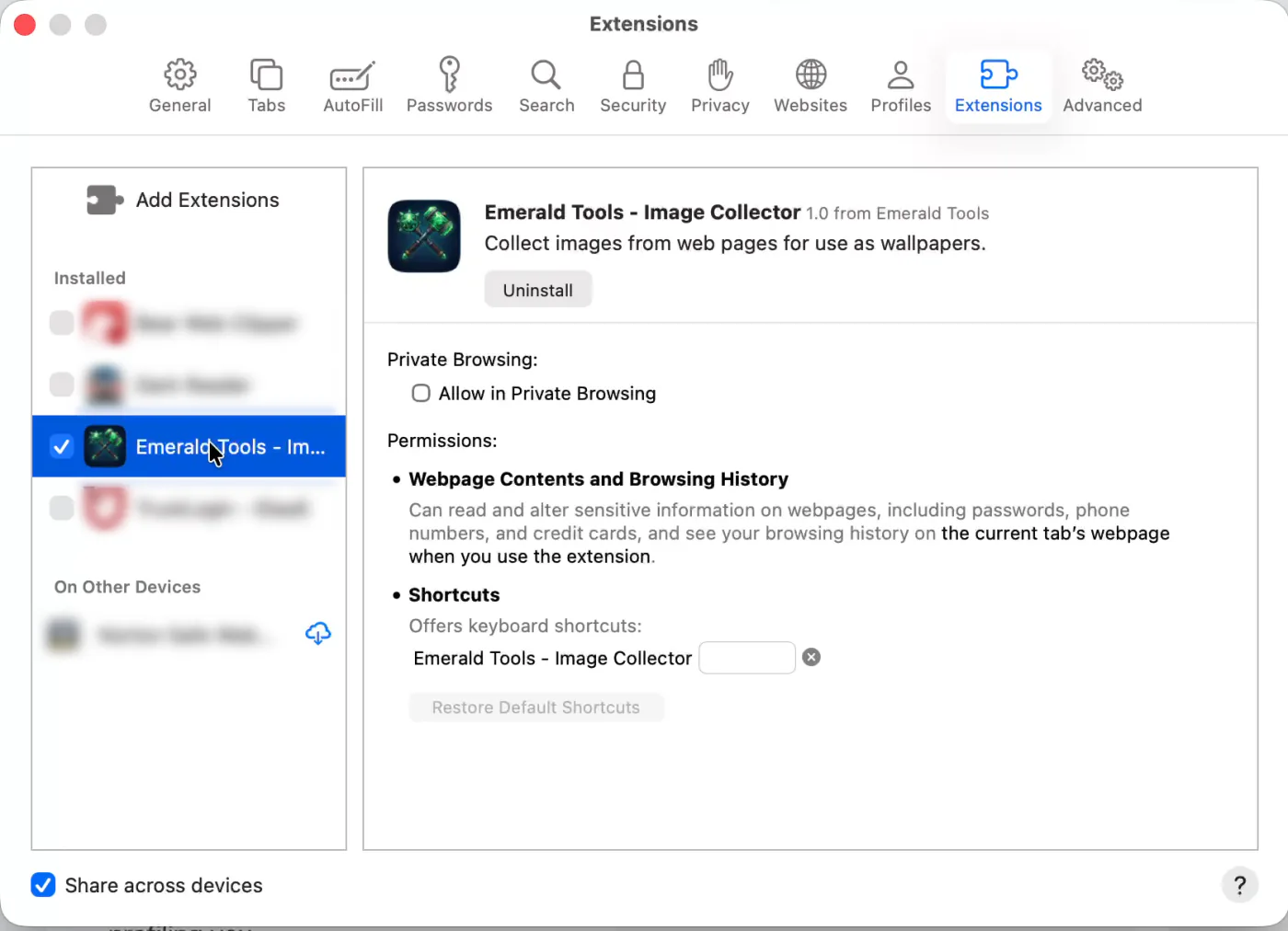Click the Shortcuts permission heading
The image size is (1288, 931).
pyautogui.click(x=454, y=595)
